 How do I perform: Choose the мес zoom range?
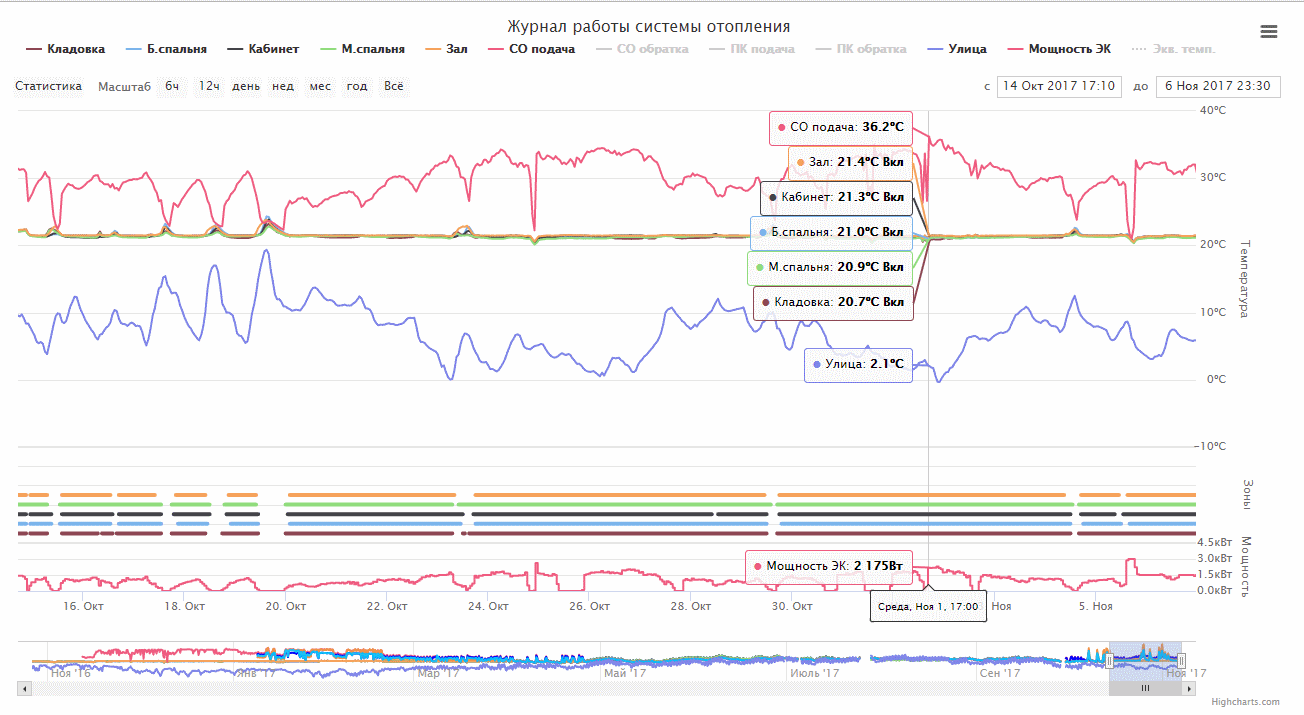coord(320,86)
